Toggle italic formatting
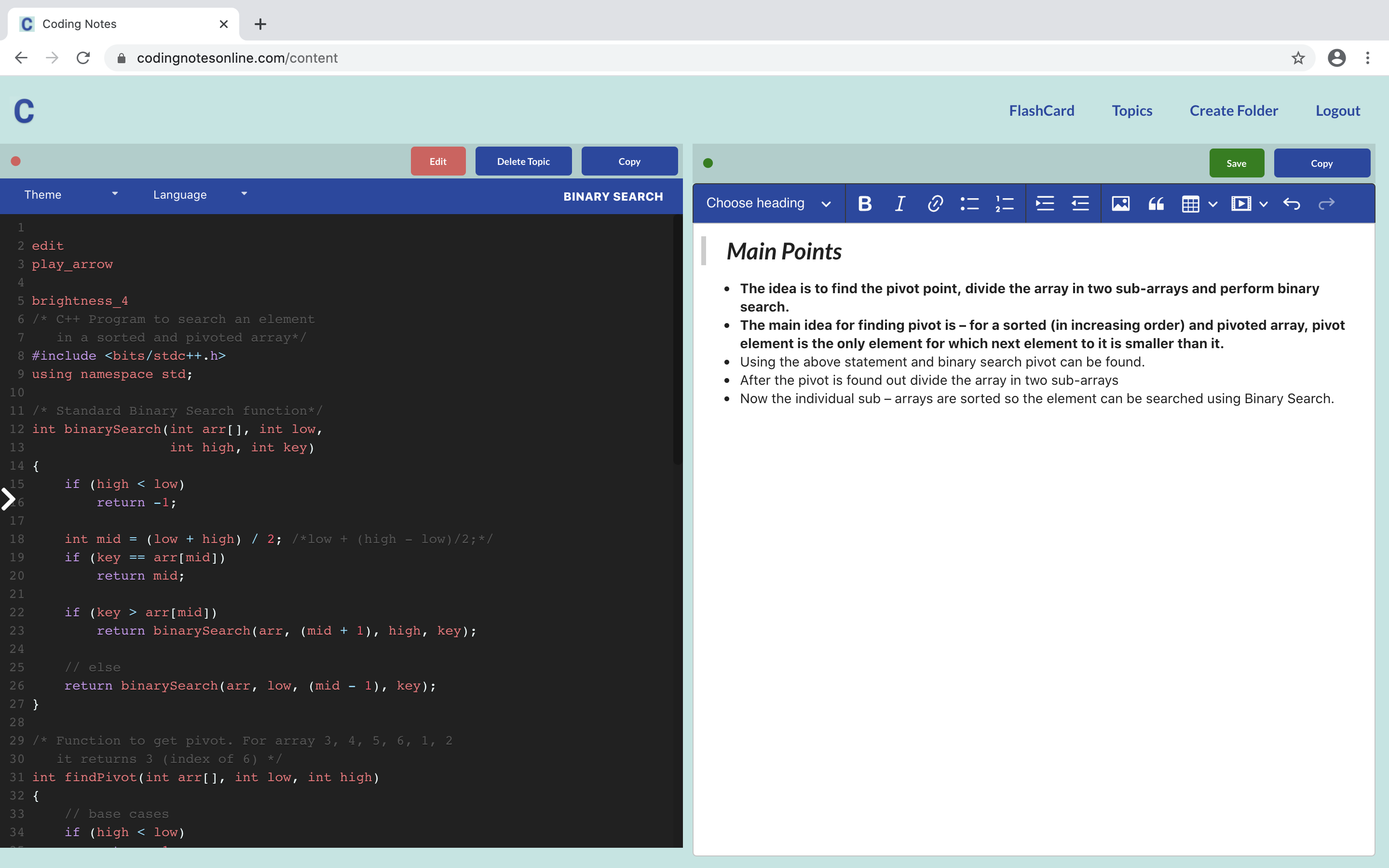This screenshot has width=1389, height=868. pos(899,203)
